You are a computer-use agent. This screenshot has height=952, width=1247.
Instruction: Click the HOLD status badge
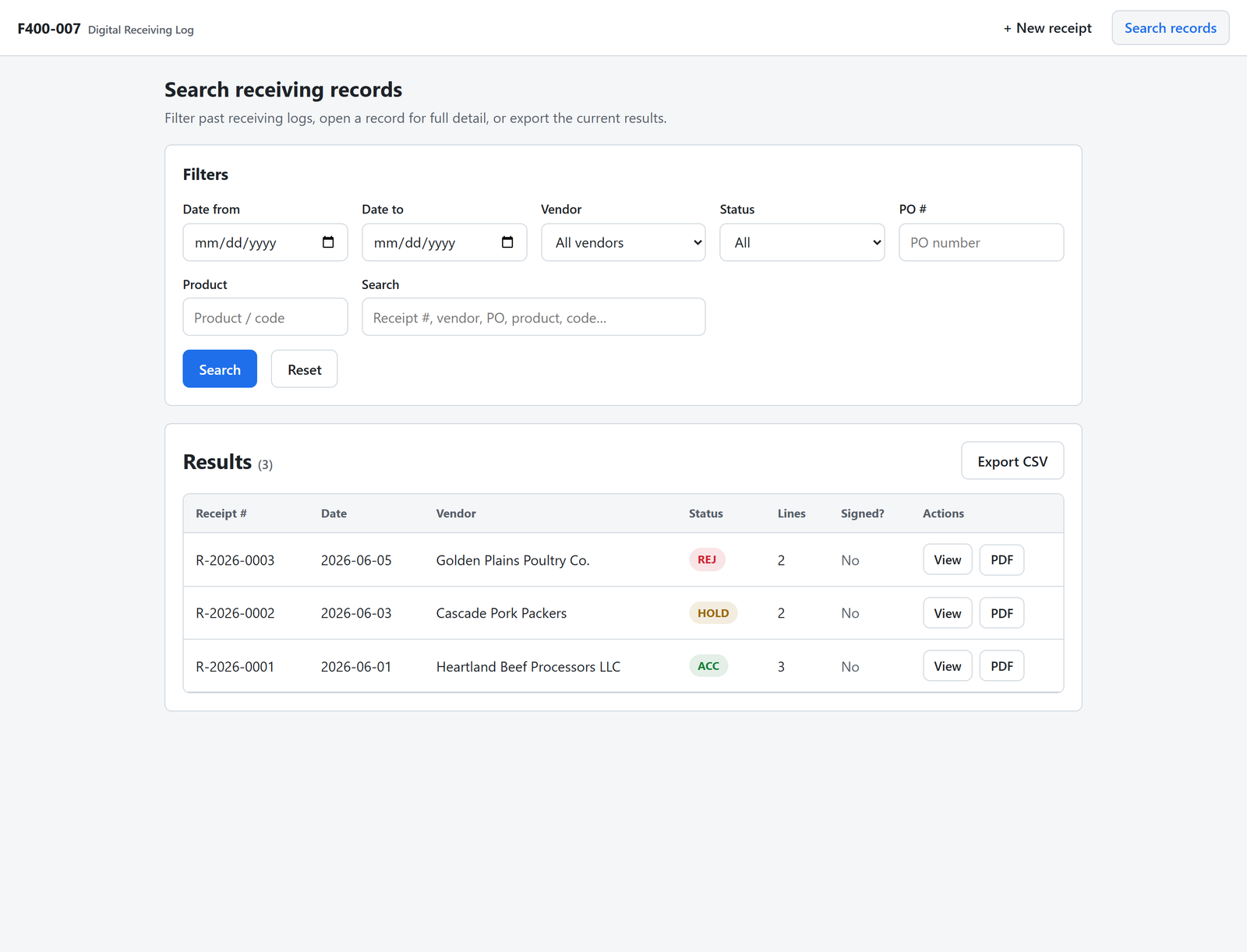[713, 613]
